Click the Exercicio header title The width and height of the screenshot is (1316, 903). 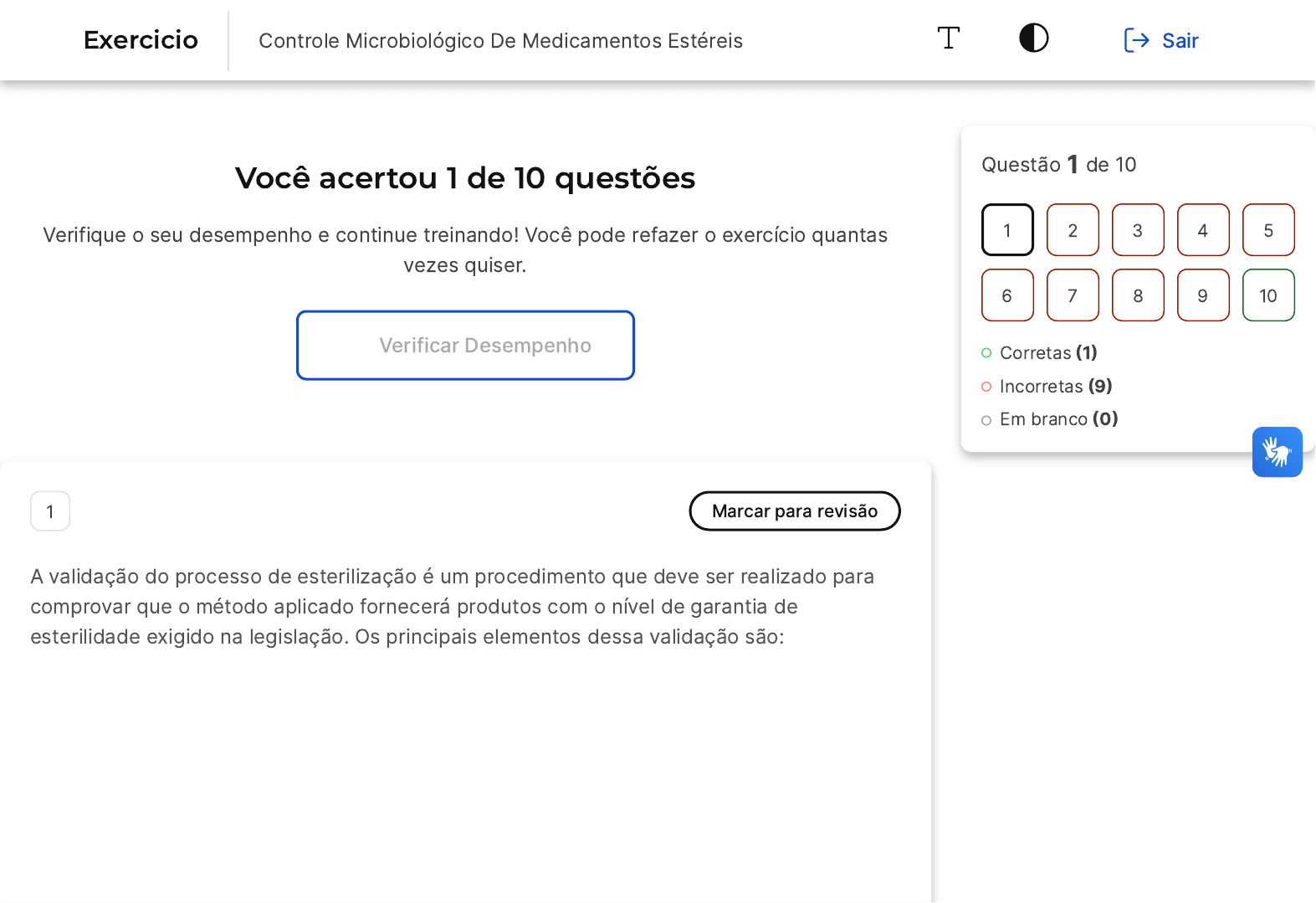pos(141,40)
